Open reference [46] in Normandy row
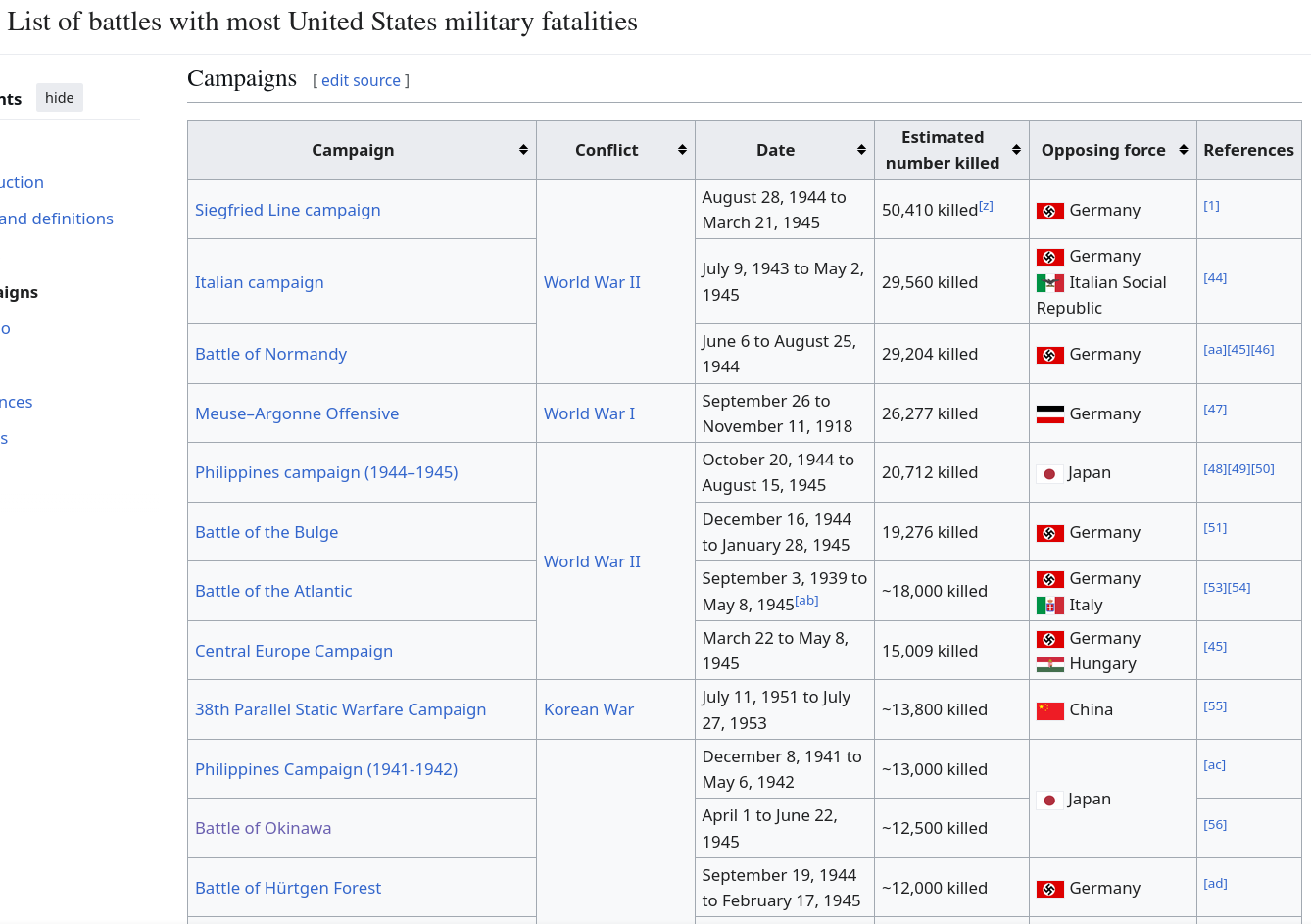Viewport: 1311px width, 924px height. point(1263,350)
